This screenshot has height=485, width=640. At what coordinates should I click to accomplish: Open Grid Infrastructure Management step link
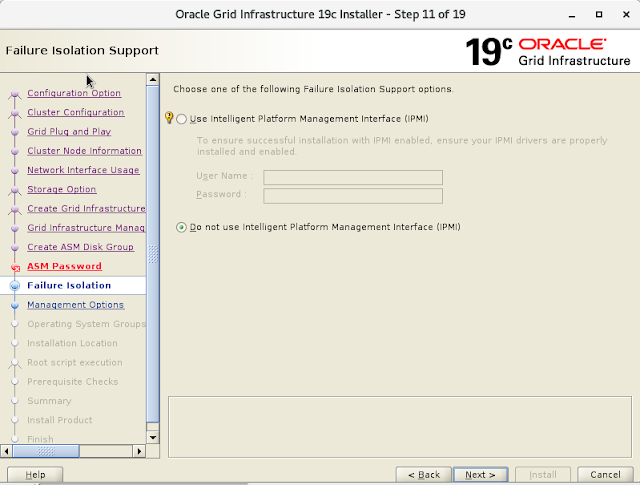tap(86, 227)
